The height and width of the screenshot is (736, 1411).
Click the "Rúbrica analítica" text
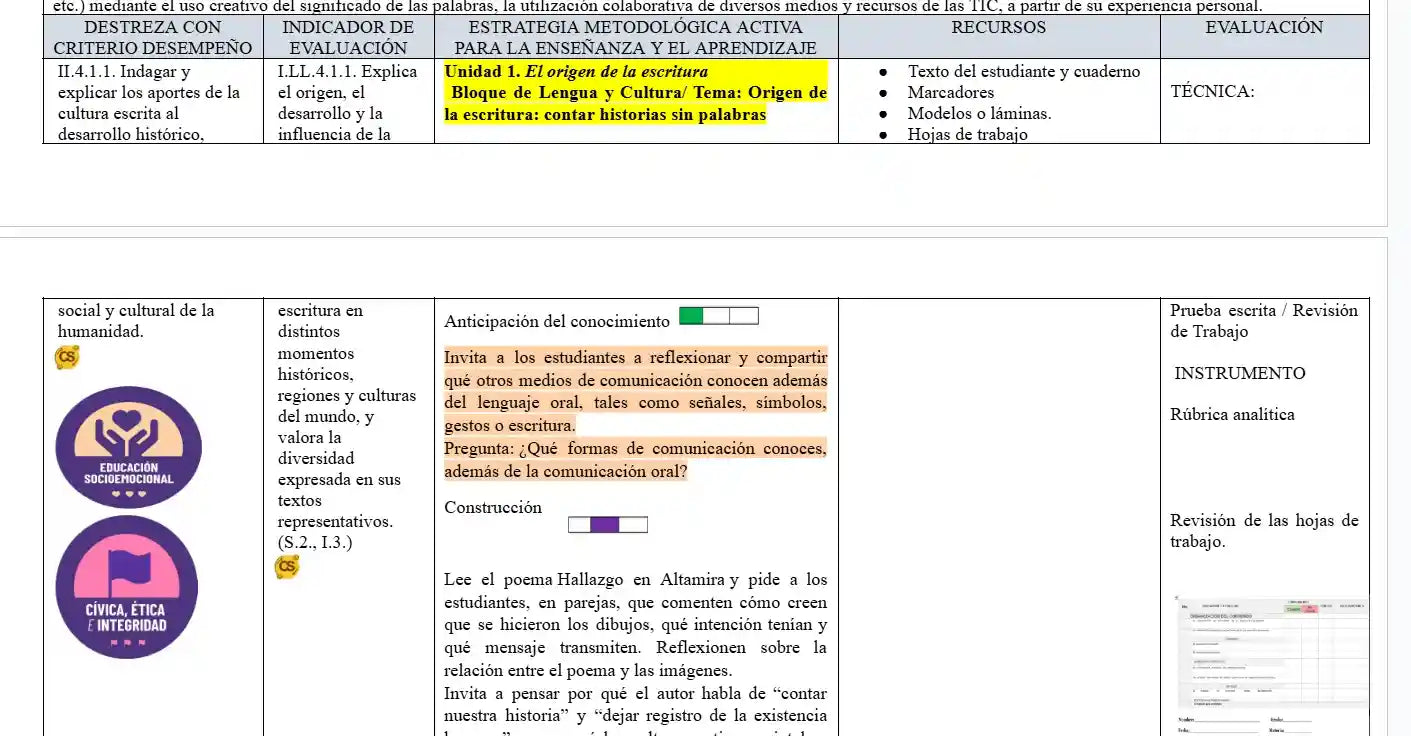(x=1232, y=414)
